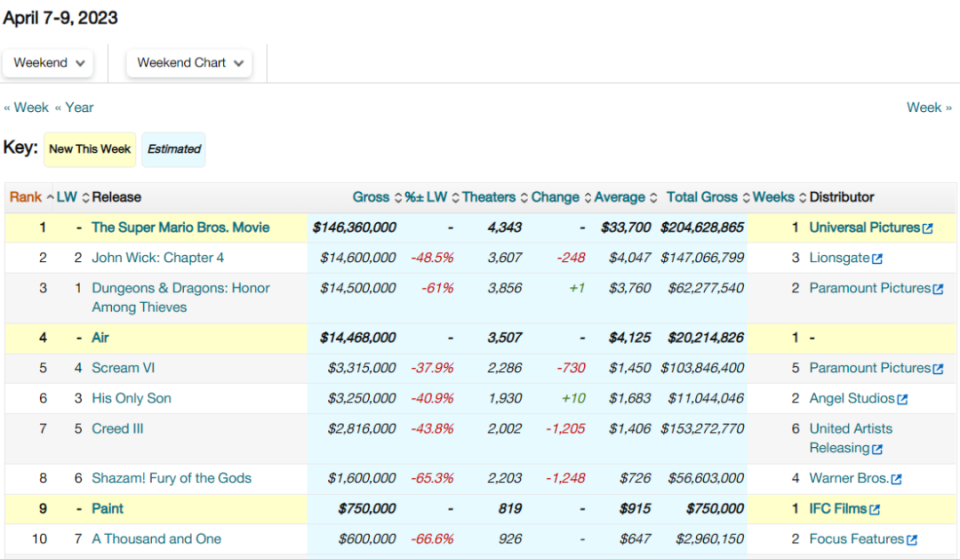Sort table by Gross column

[370, 197]
